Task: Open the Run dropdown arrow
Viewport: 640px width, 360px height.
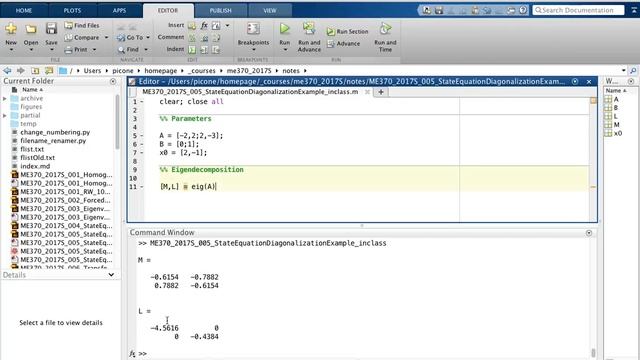Action: pyautogui.click(x=285, y=50)
